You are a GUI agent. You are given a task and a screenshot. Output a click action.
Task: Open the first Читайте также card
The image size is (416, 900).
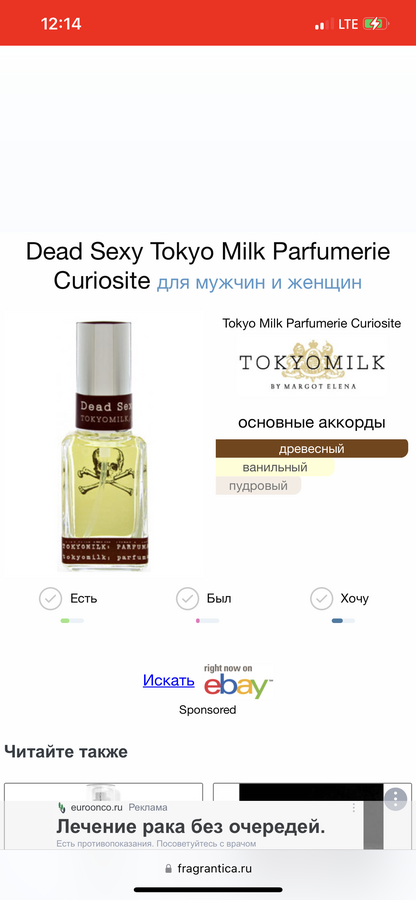[x=104, y=792]
